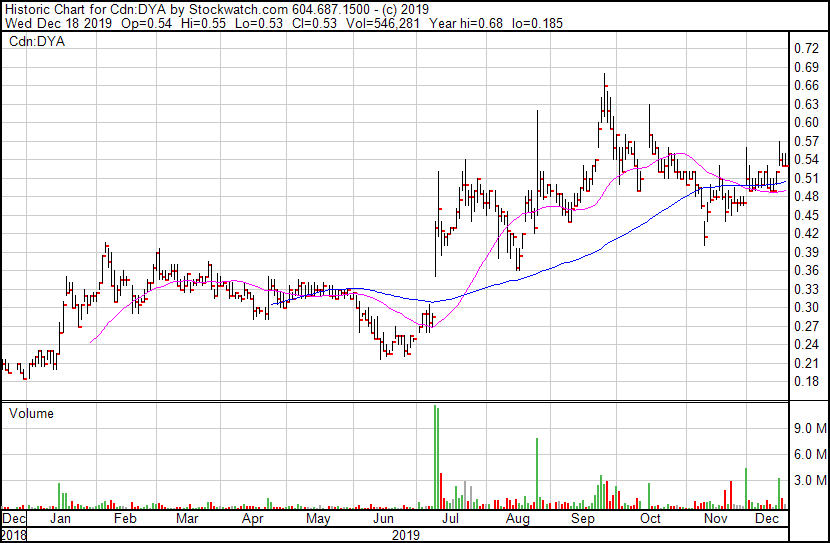Click the 'Cdn:DYA' chart symbol label
Viewport: 830px width, 543px height.
click(37, 41)
